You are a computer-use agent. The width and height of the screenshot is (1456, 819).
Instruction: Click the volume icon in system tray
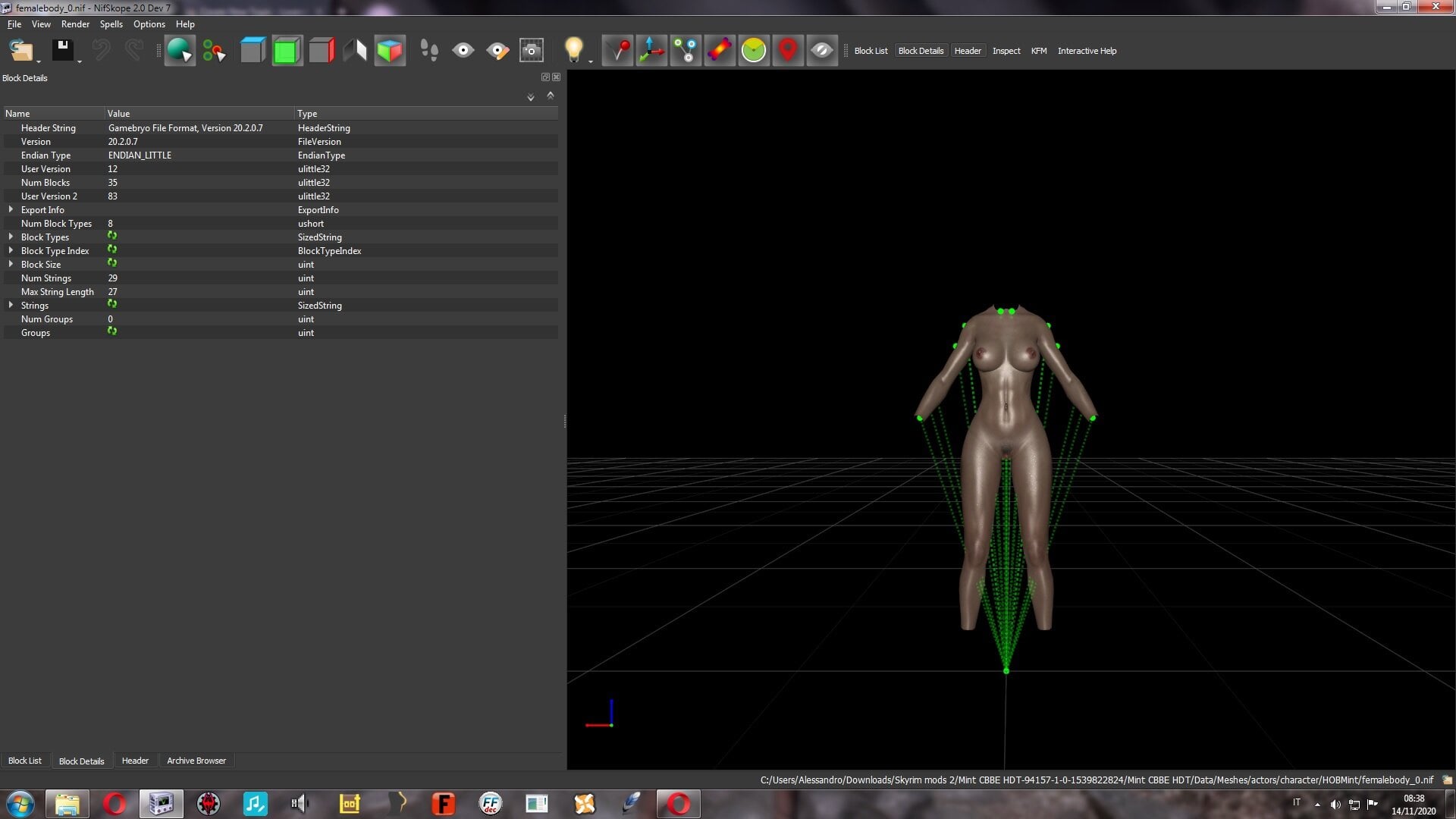point(1335,804)
